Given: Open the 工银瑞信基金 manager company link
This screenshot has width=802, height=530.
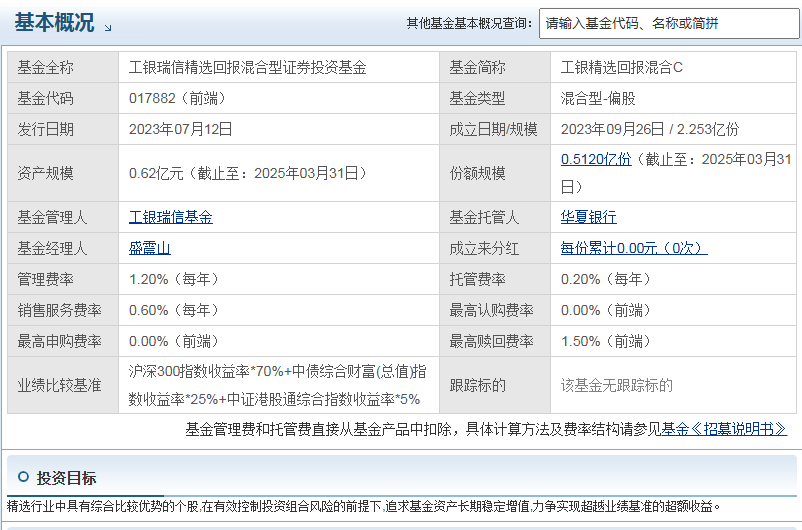Looking at the screenshot, I should tap(170, 217).
